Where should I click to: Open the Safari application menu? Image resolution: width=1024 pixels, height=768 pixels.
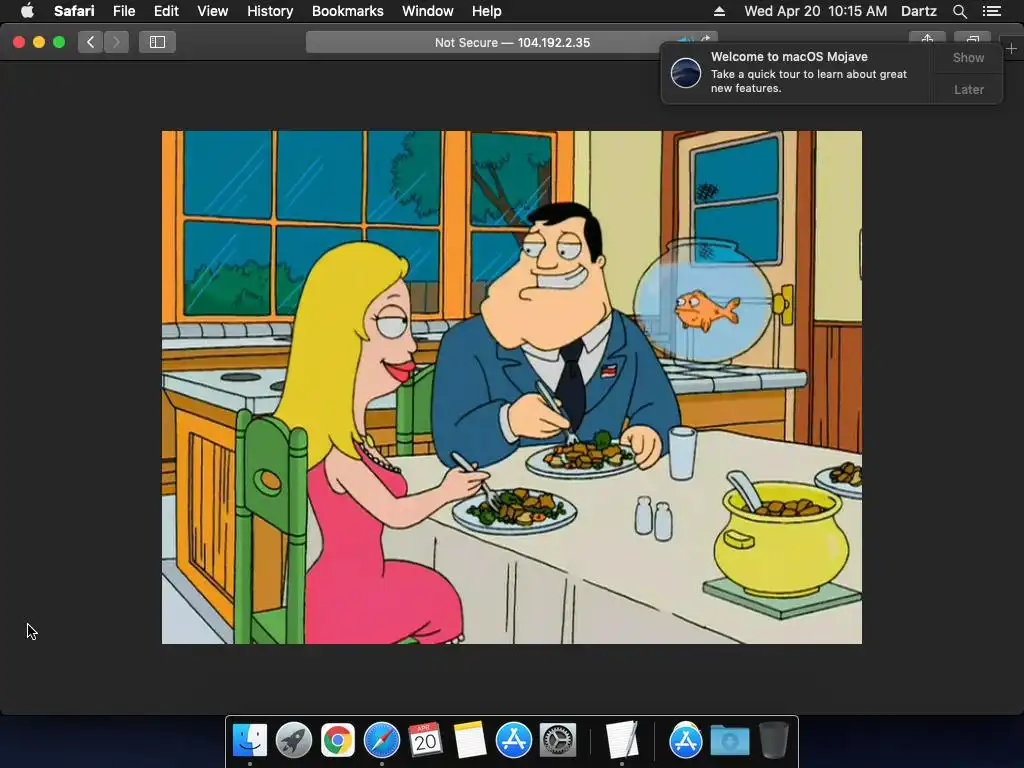(x=74, y=11)
